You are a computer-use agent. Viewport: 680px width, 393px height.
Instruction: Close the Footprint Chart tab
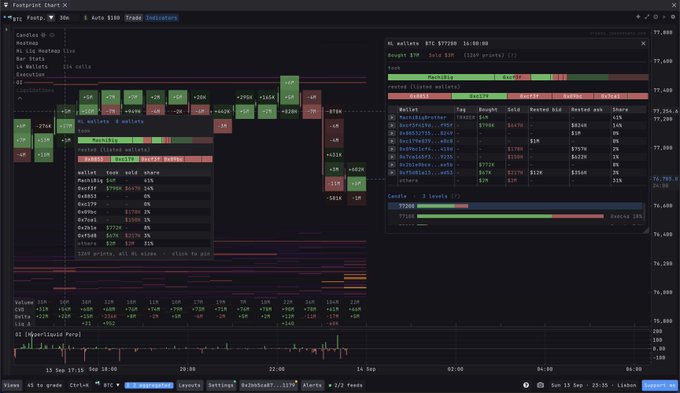pos(65,5)
